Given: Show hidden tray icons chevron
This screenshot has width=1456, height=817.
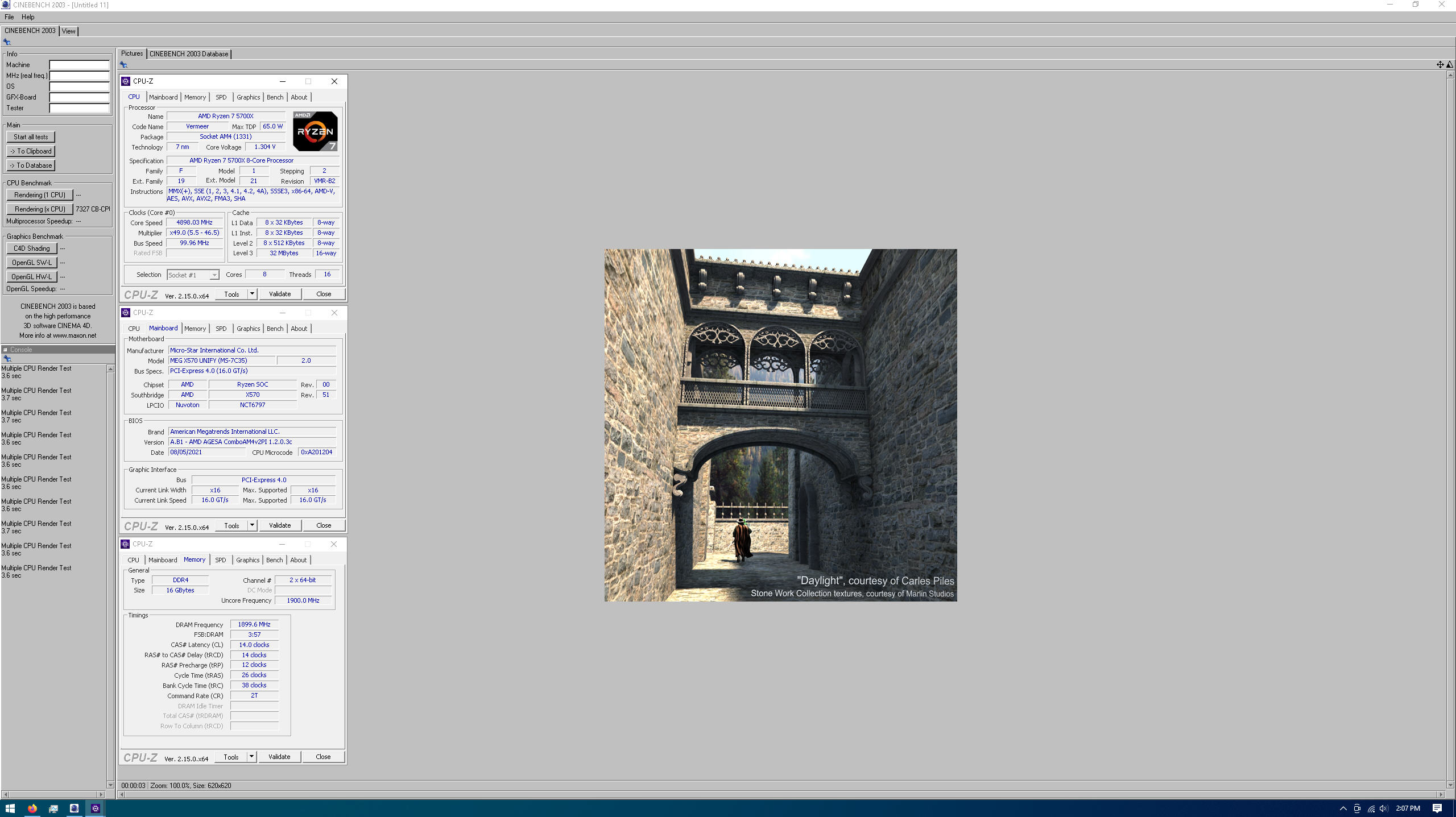Looking at the screenshot, I should point(1343,808).
